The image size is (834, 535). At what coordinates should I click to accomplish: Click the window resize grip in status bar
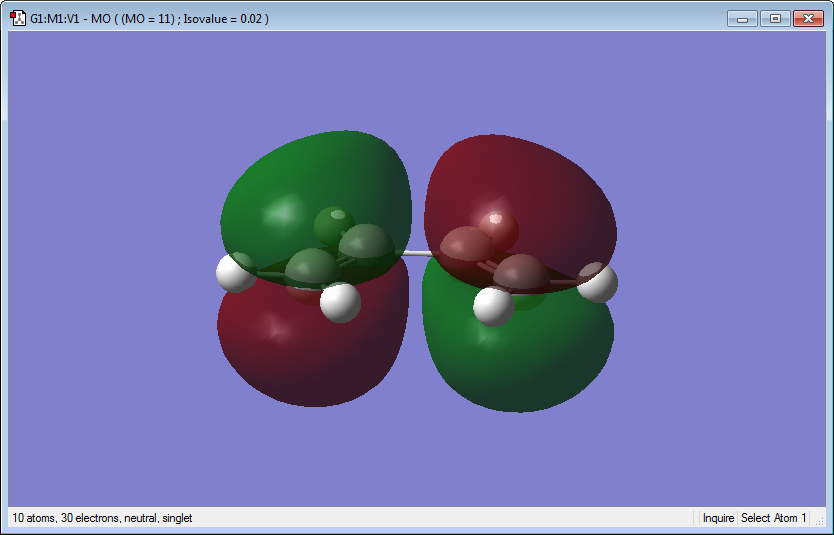tap(819, 521)
